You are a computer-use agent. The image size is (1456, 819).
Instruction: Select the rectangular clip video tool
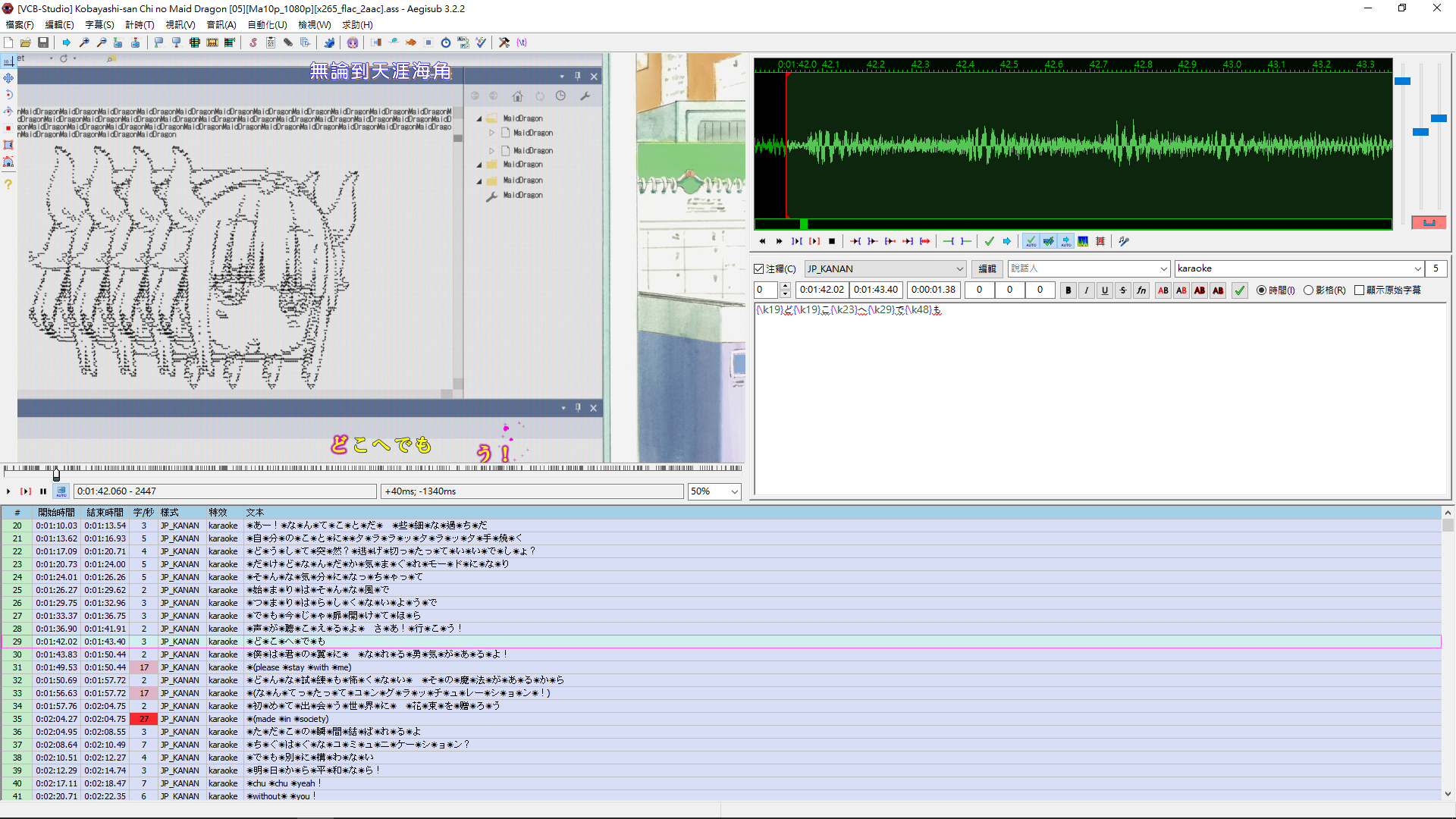coord(8,145)
